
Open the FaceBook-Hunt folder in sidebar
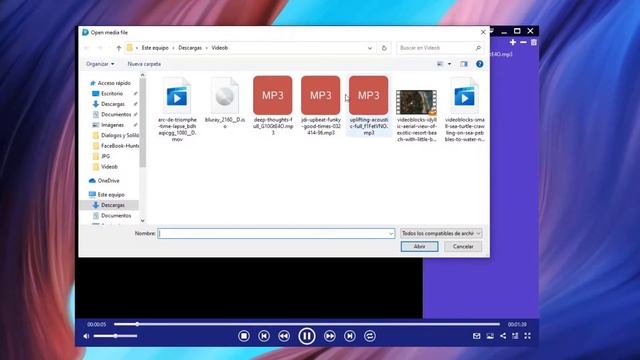point(120,146)
